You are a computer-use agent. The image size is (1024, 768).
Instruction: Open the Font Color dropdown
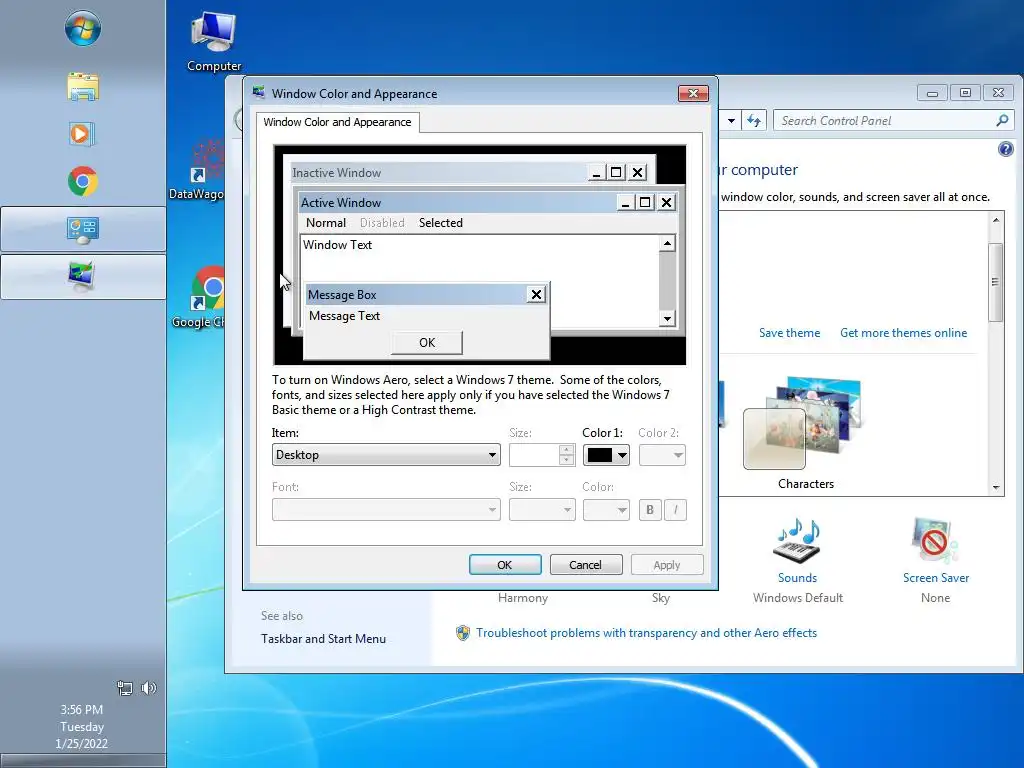pyautogui.click(x=606, y=509)
